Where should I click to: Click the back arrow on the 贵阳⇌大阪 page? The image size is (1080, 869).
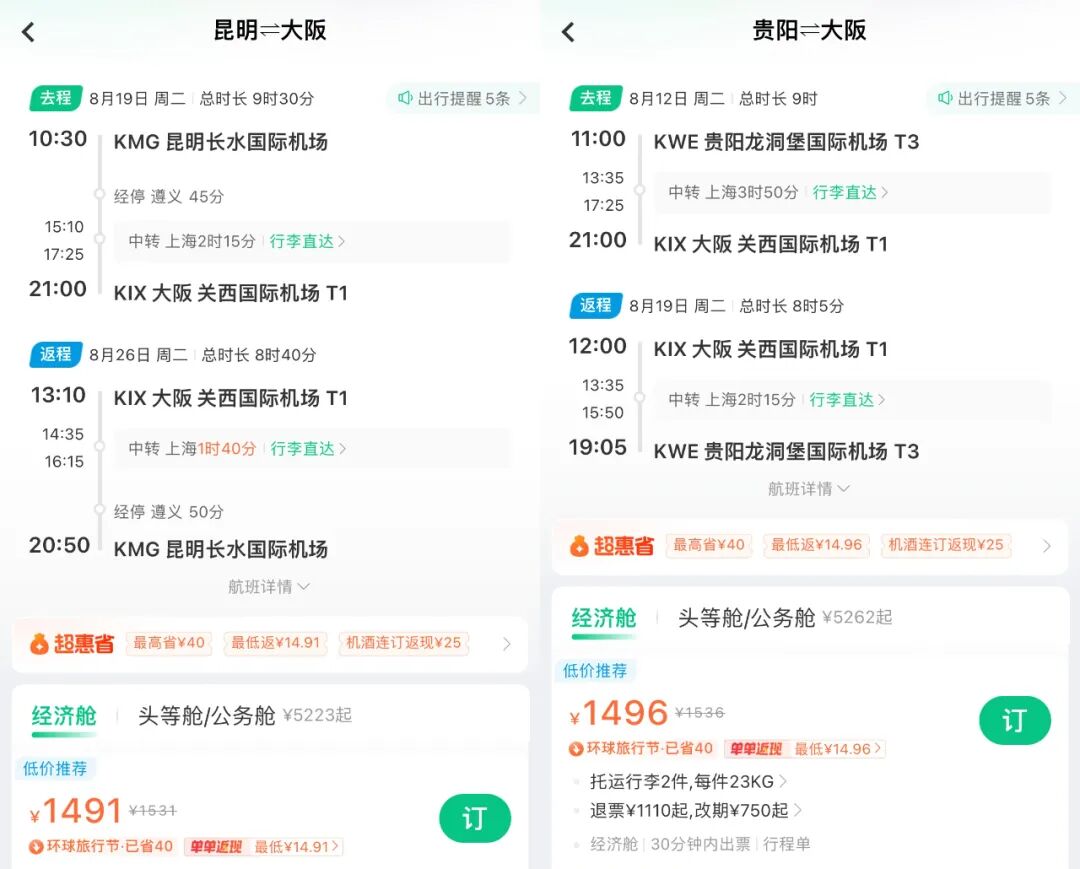567,31
